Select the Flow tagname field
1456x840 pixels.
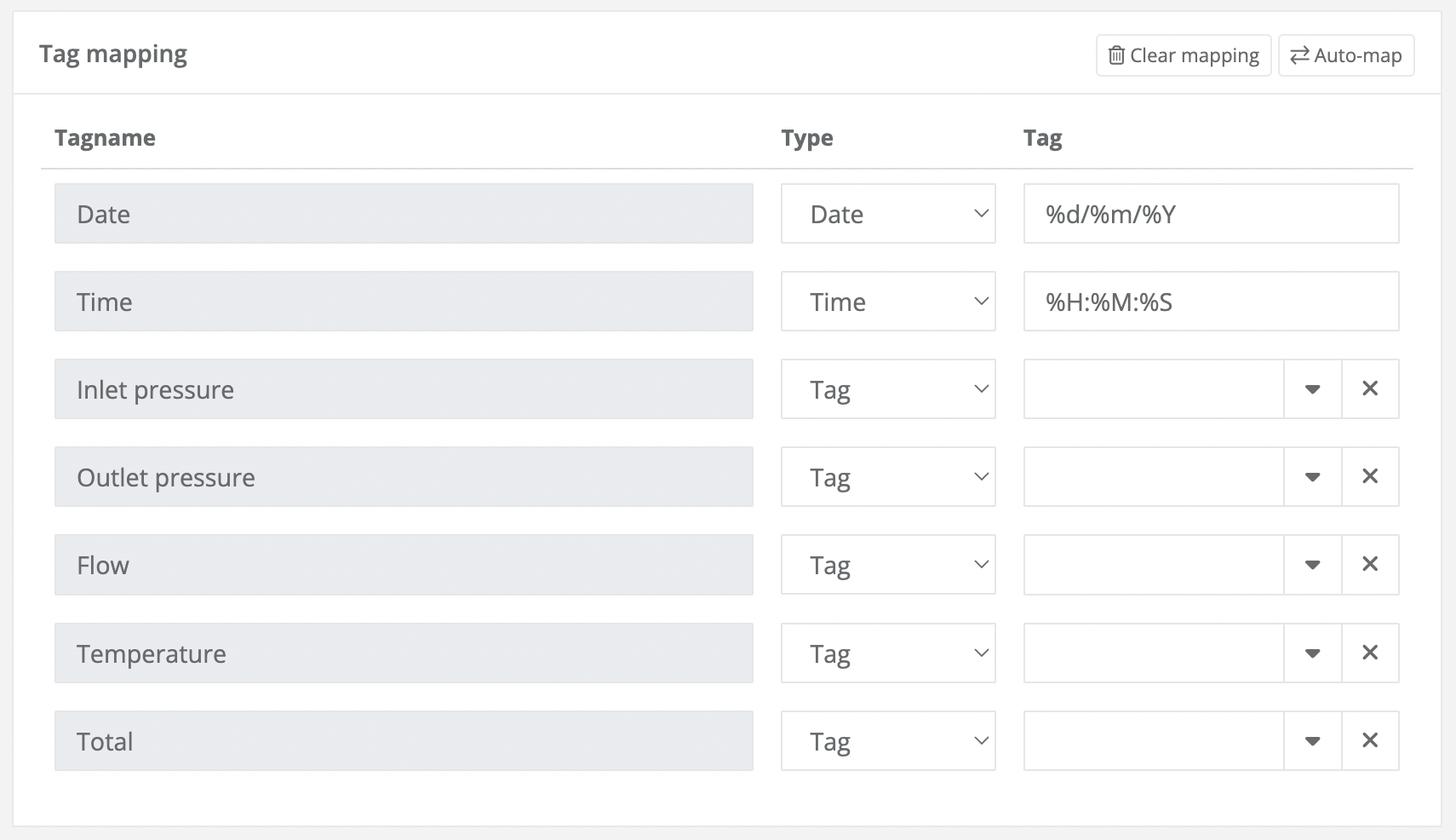pos(404,564)
